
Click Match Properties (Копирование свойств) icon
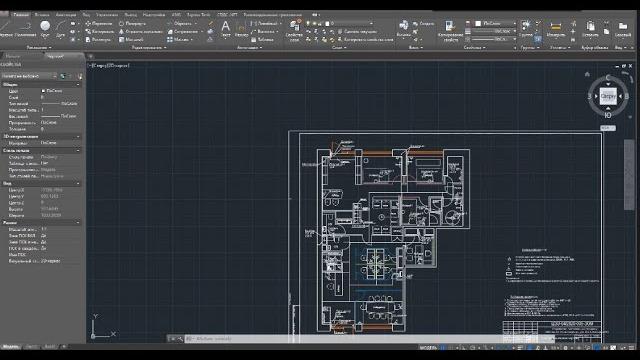click(450, 30)
